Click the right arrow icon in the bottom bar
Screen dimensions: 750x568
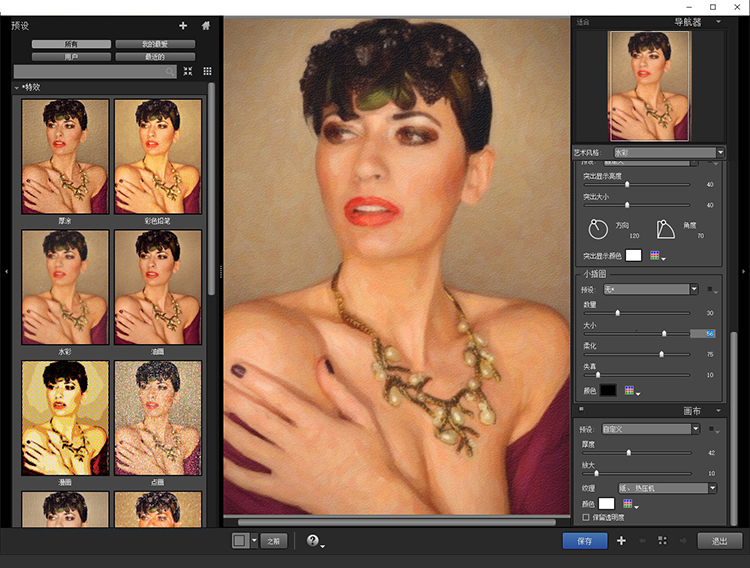coord(683,541)
